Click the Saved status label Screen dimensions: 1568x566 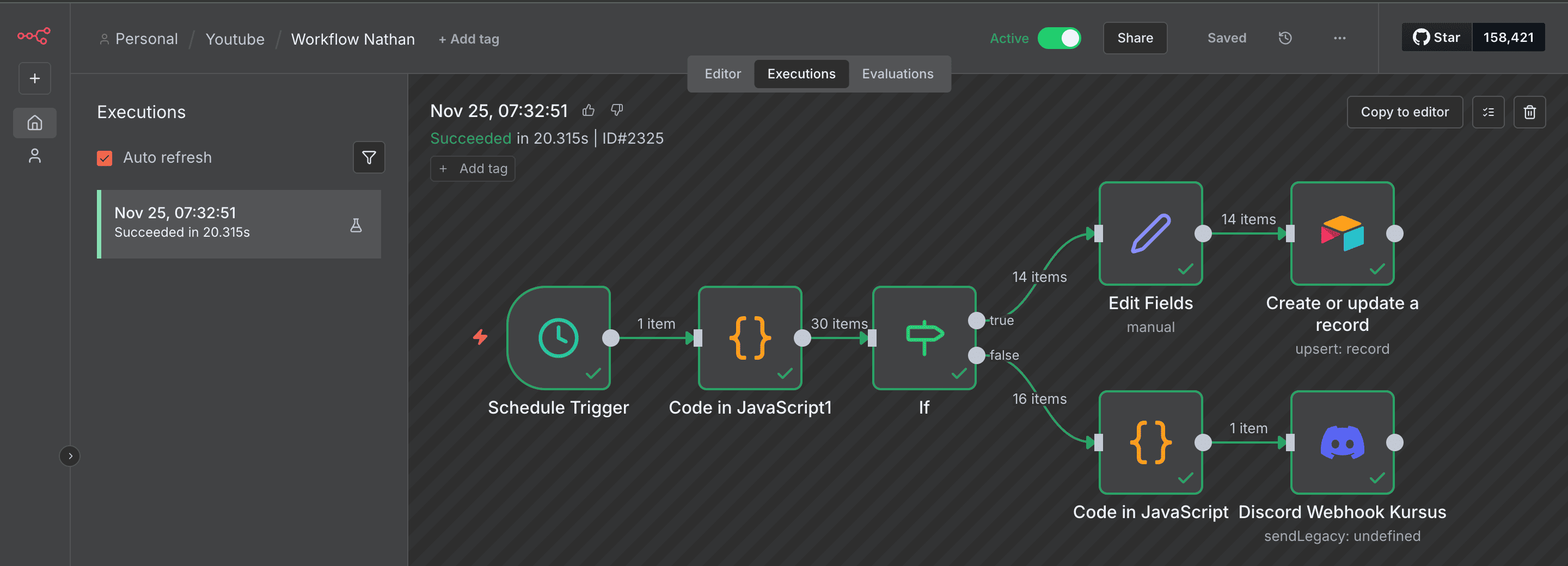(1227, 38)
